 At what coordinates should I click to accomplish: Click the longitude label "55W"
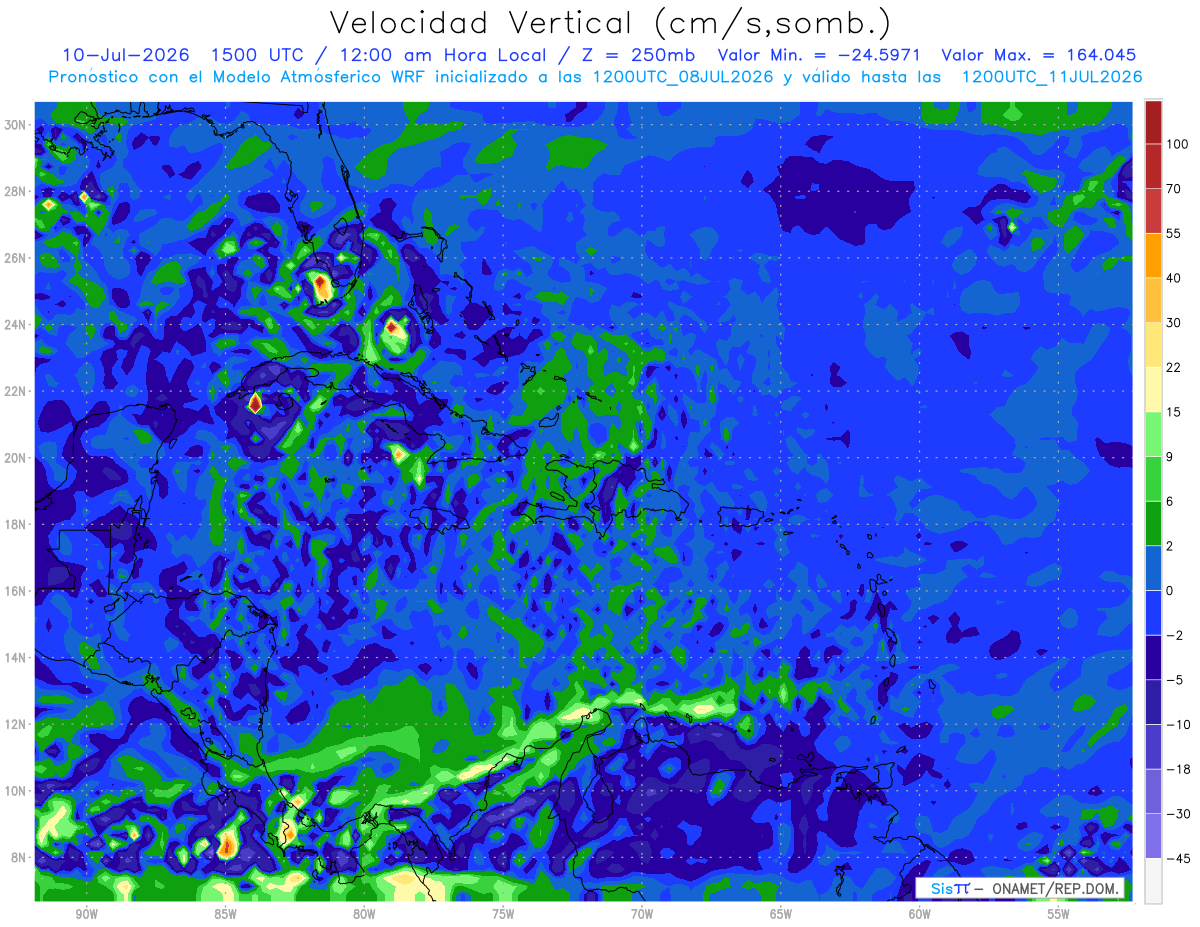point(1059,914)
